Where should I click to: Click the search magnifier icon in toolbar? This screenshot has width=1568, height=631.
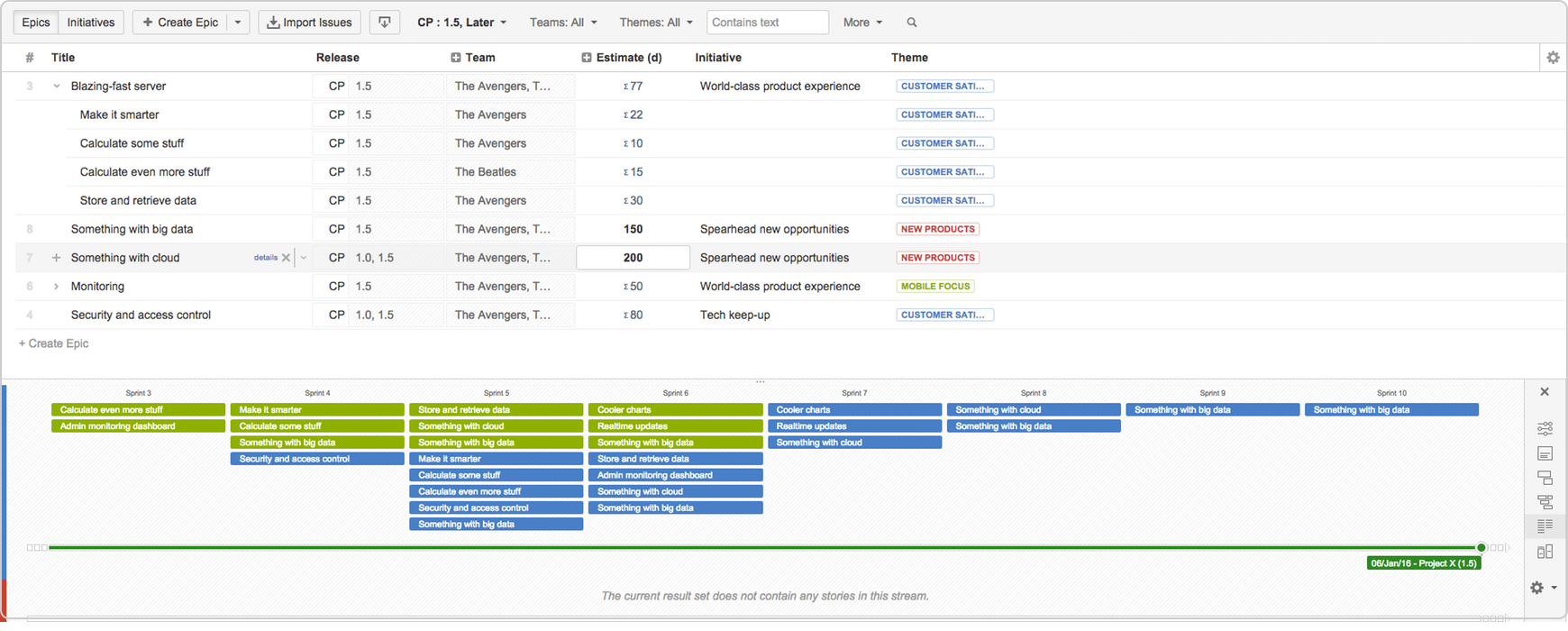(x=912, y=23)
